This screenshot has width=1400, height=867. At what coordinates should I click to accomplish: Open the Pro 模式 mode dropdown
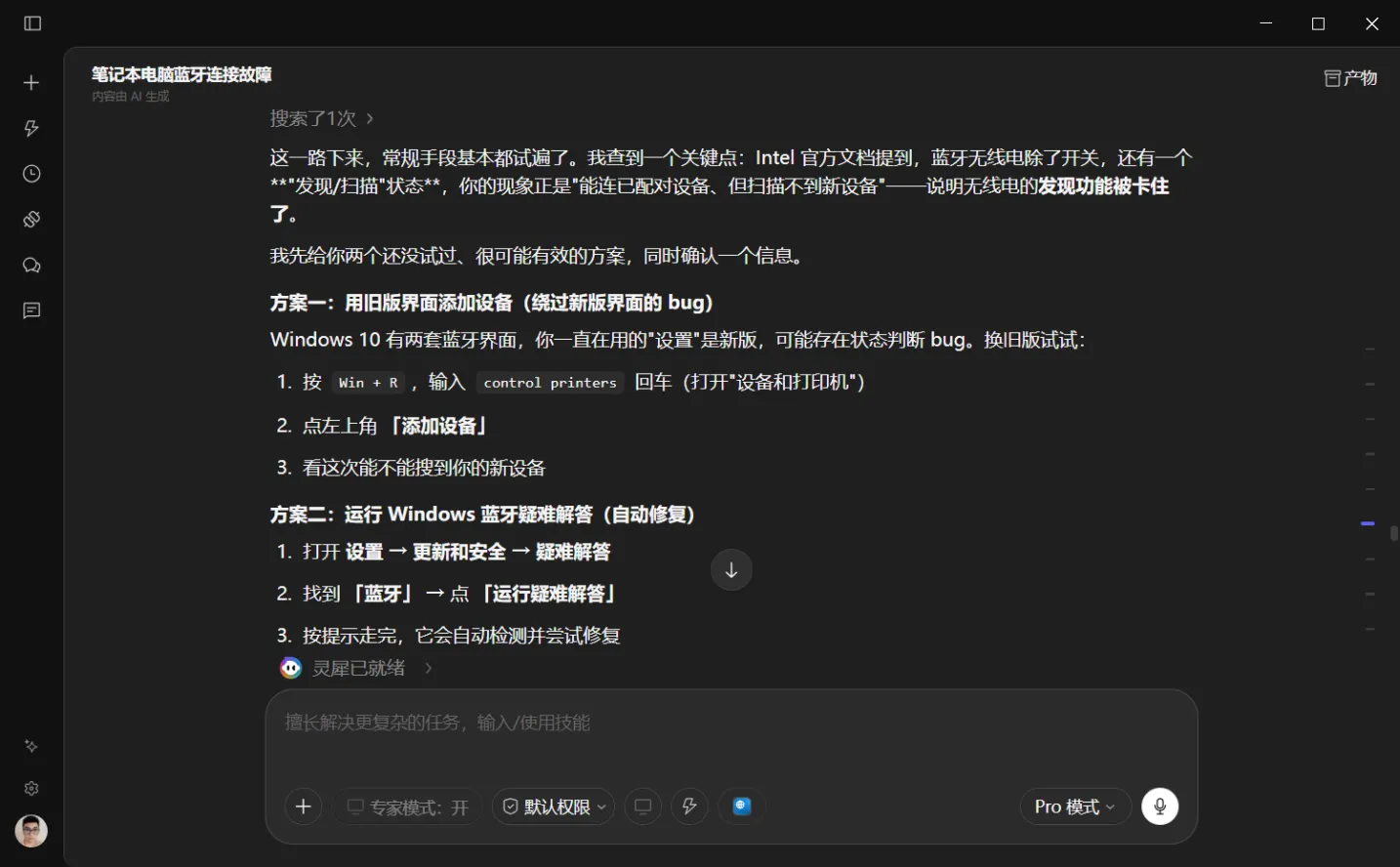(x=1075, y=807)
